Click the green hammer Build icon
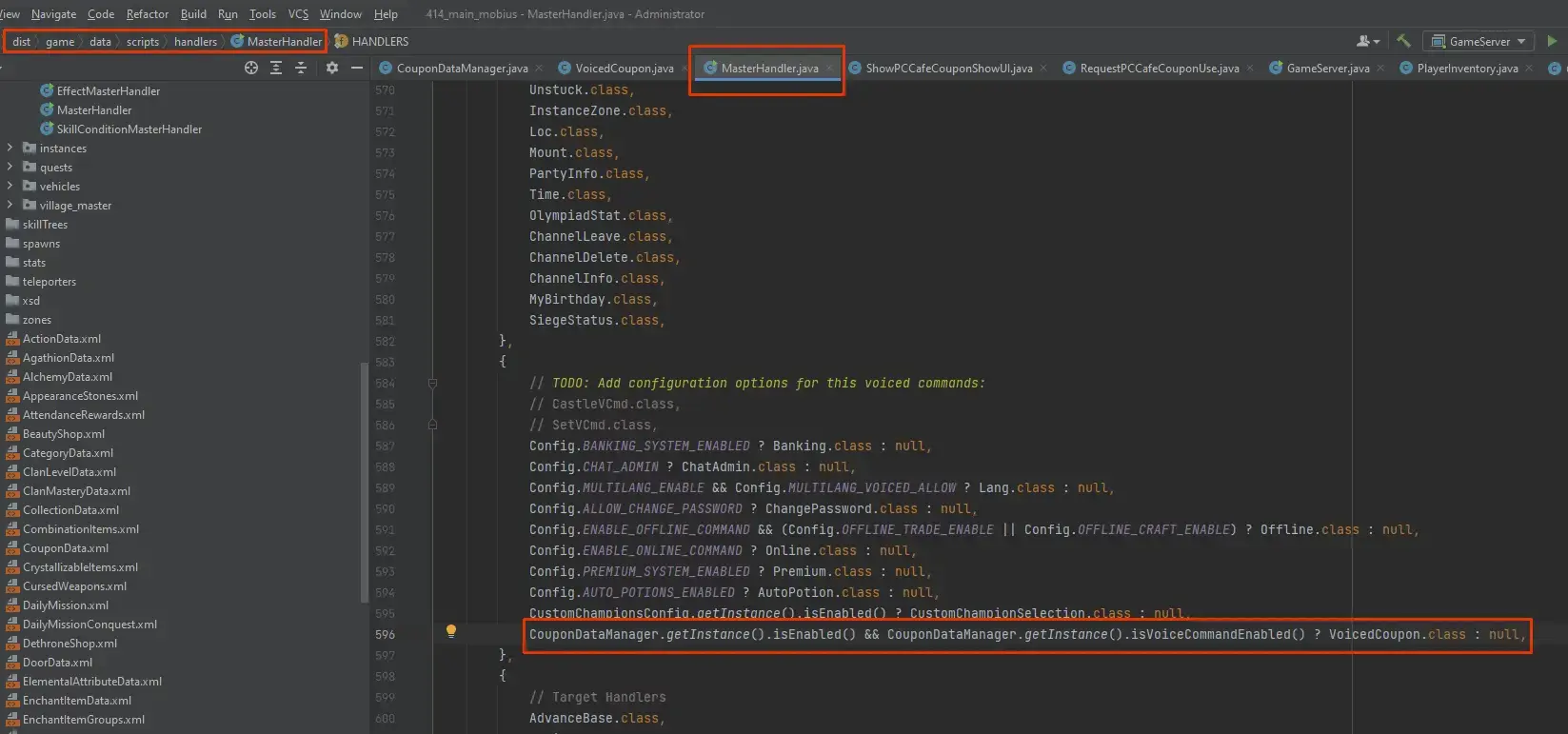The width and height of the screenshot is (1568, 734). point(1403,41)
